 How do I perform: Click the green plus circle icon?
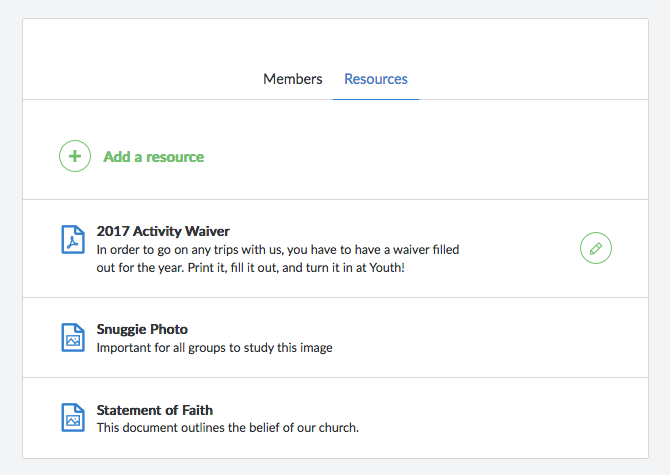coord(75,157)
